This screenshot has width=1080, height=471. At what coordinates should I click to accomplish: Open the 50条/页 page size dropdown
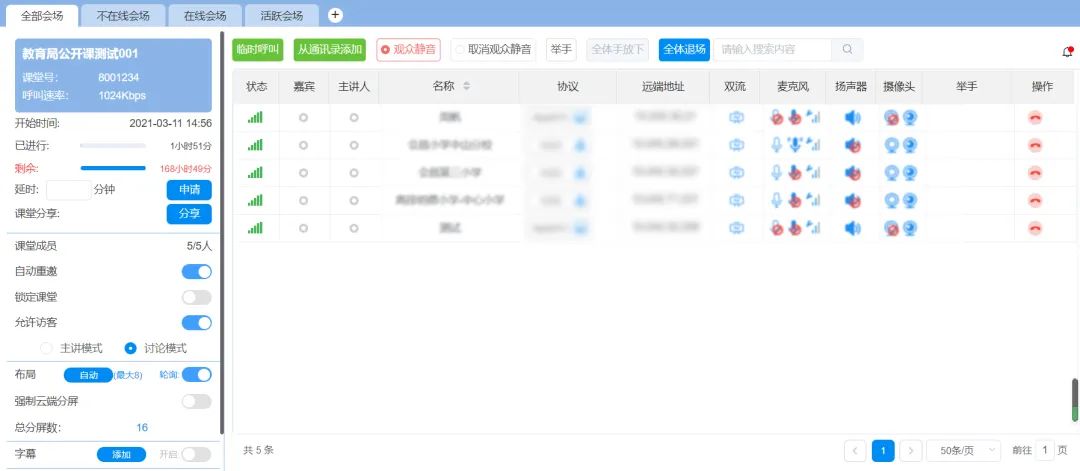pyautogui.click(x=963, y=451)
